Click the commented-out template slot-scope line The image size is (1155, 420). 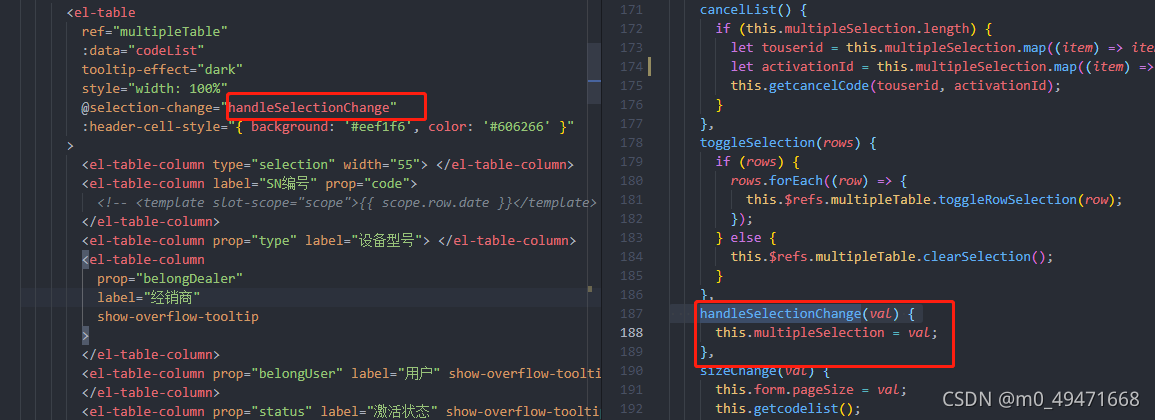346,203
